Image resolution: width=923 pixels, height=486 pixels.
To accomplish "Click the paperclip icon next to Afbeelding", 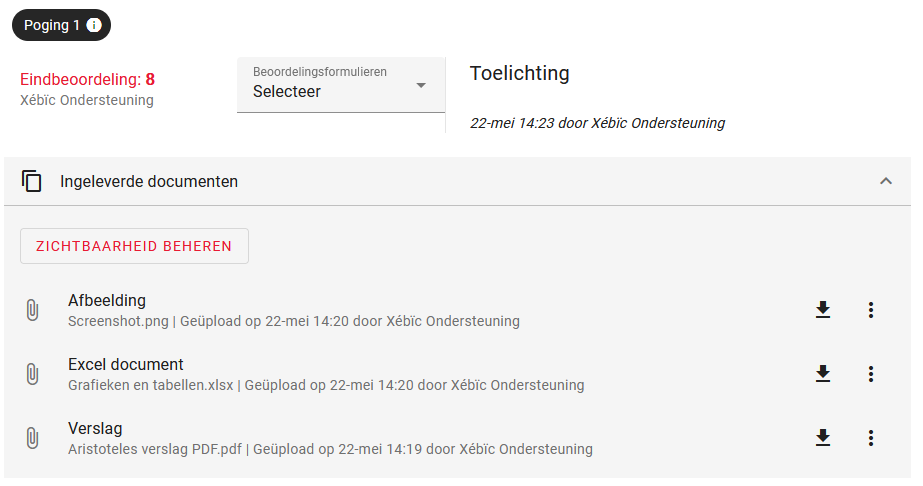I will click(32, 310).
